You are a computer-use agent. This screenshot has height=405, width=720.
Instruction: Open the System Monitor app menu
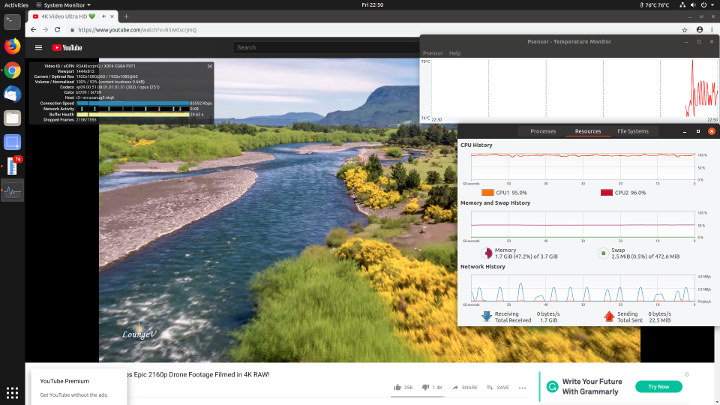63,5
